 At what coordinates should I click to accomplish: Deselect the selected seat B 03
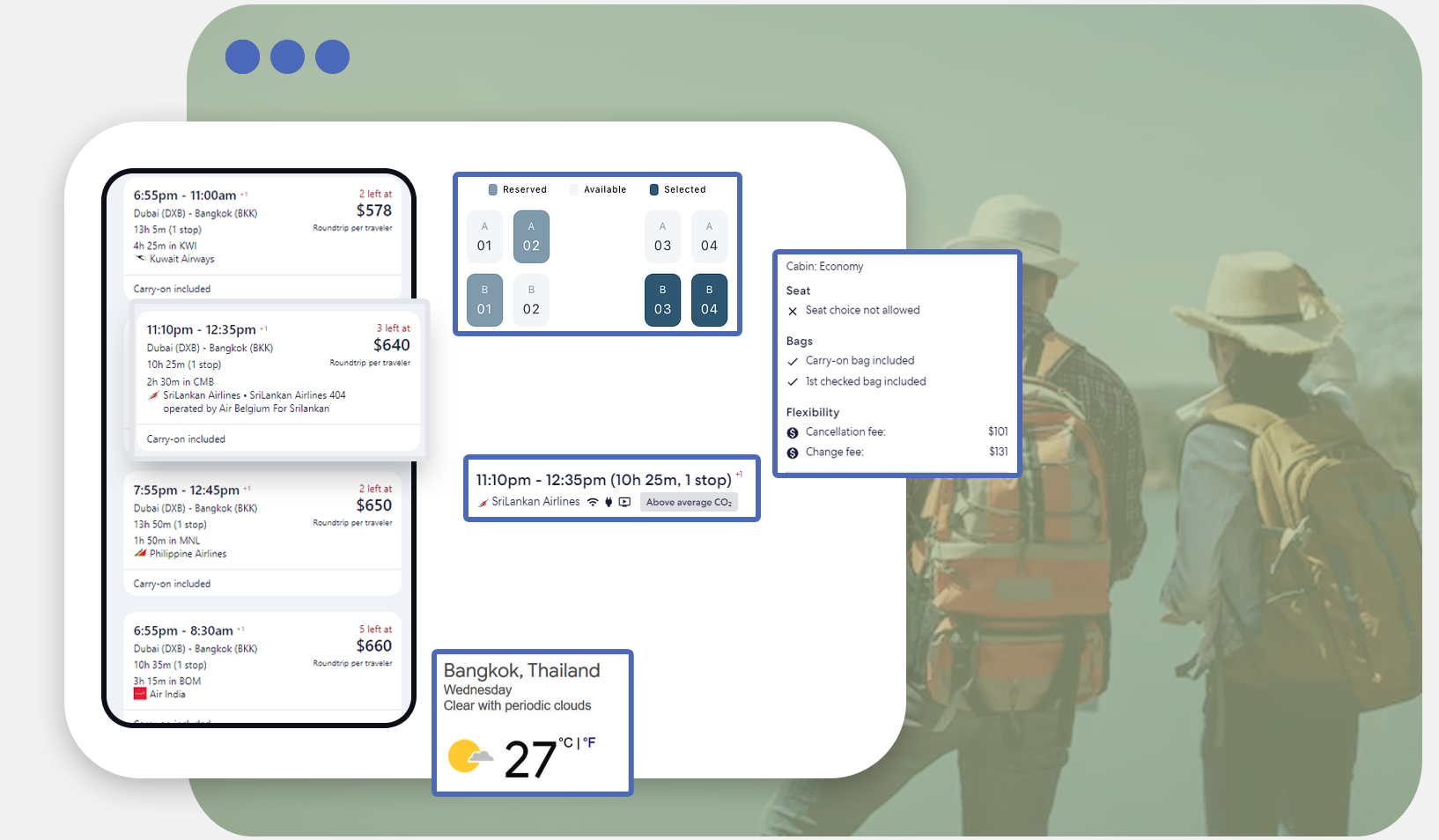(662, 300)
